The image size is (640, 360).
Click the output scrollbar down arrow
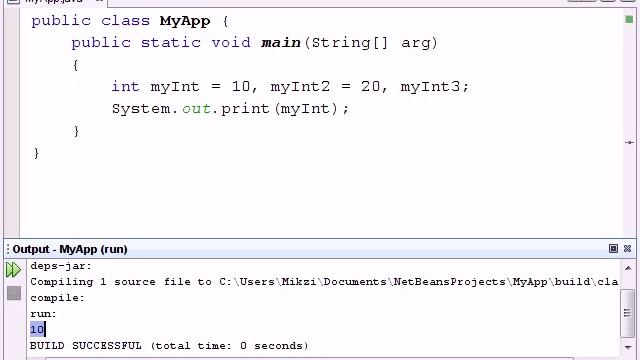tap(628, 347)
